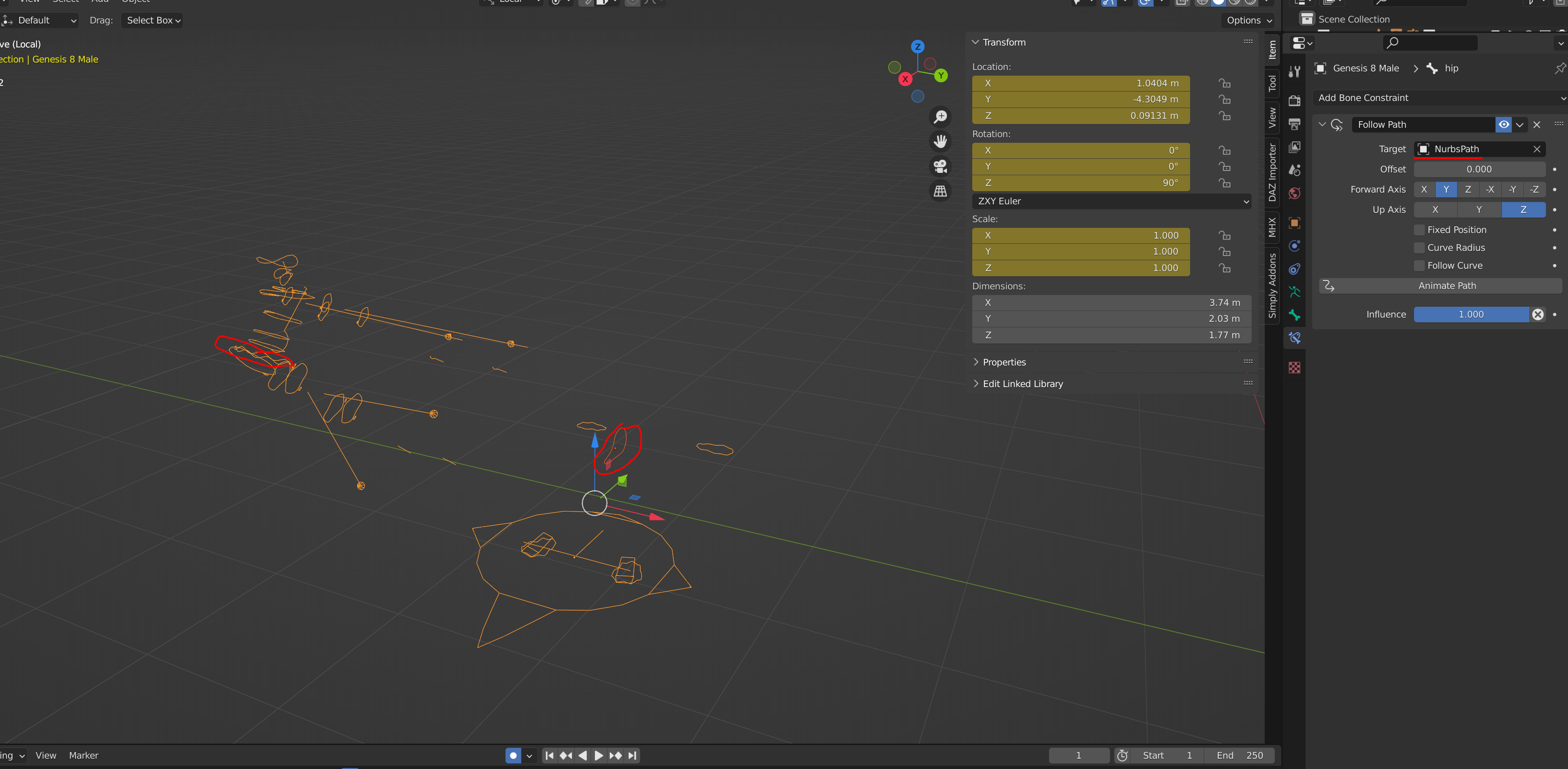Open Render properties tab icon

click(1295, 101)
